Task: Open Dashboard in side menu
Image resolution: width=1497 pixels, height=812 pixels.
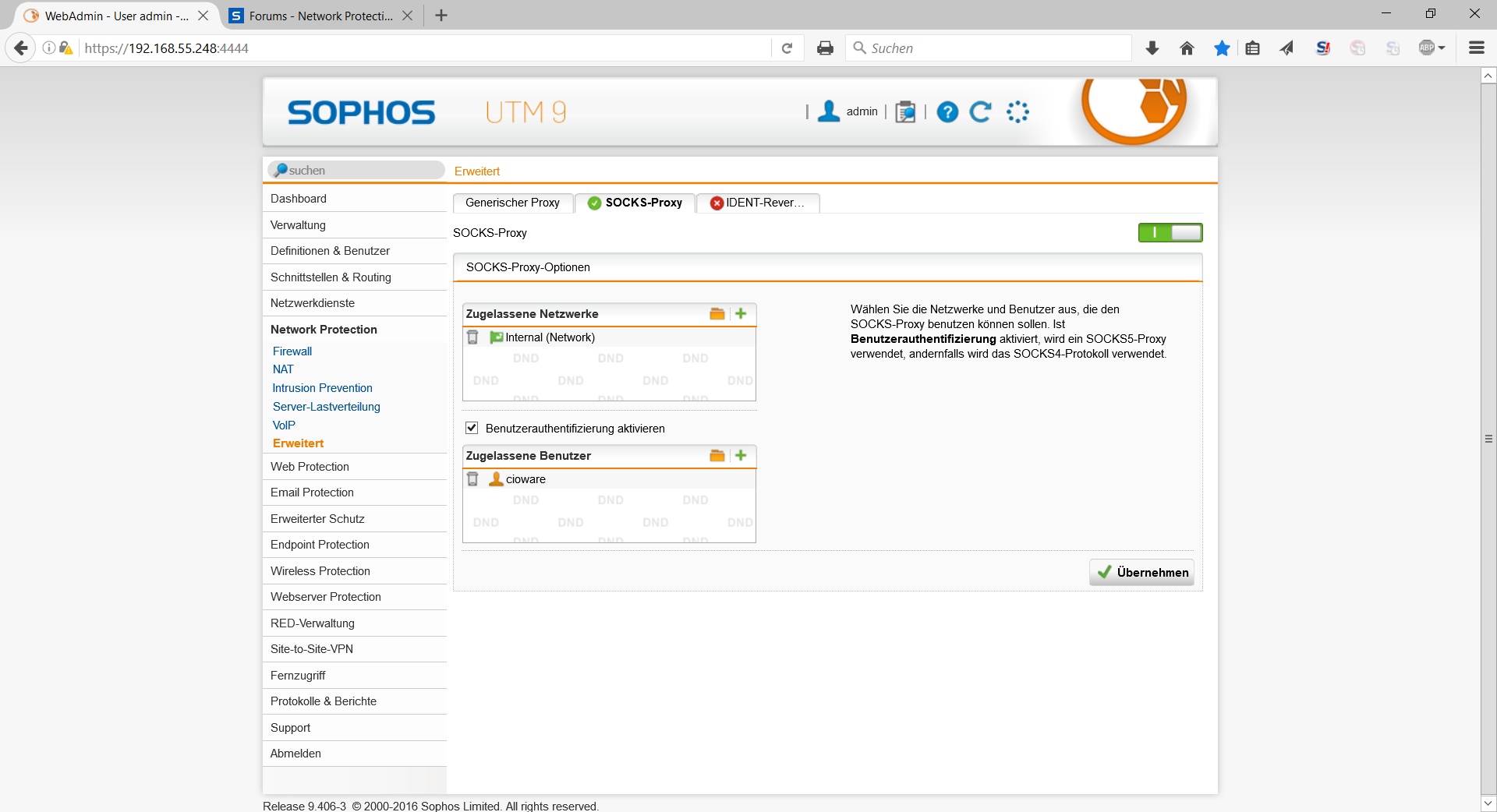Action: (355, 199)
